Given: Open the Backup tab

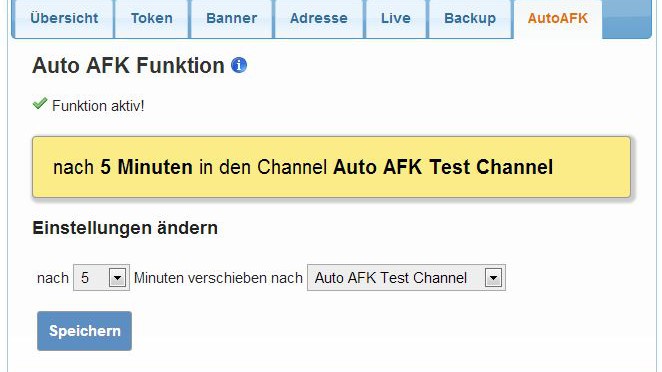Looking at the screenshot, I should pyautogui.click(x=470, y=19).
